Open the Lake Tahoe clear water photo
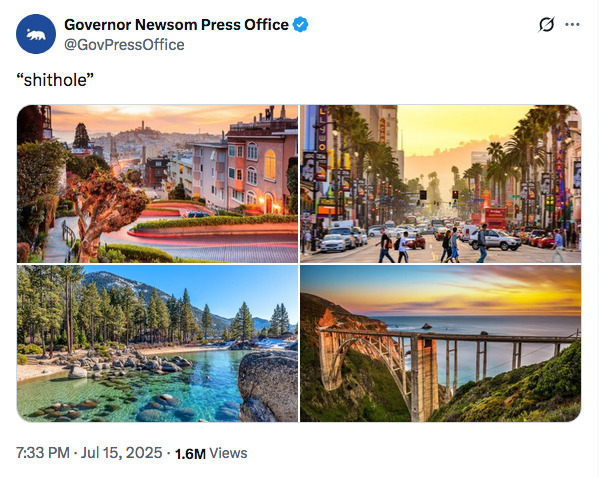This screenshot has height=478, width=599. point(157,344)
